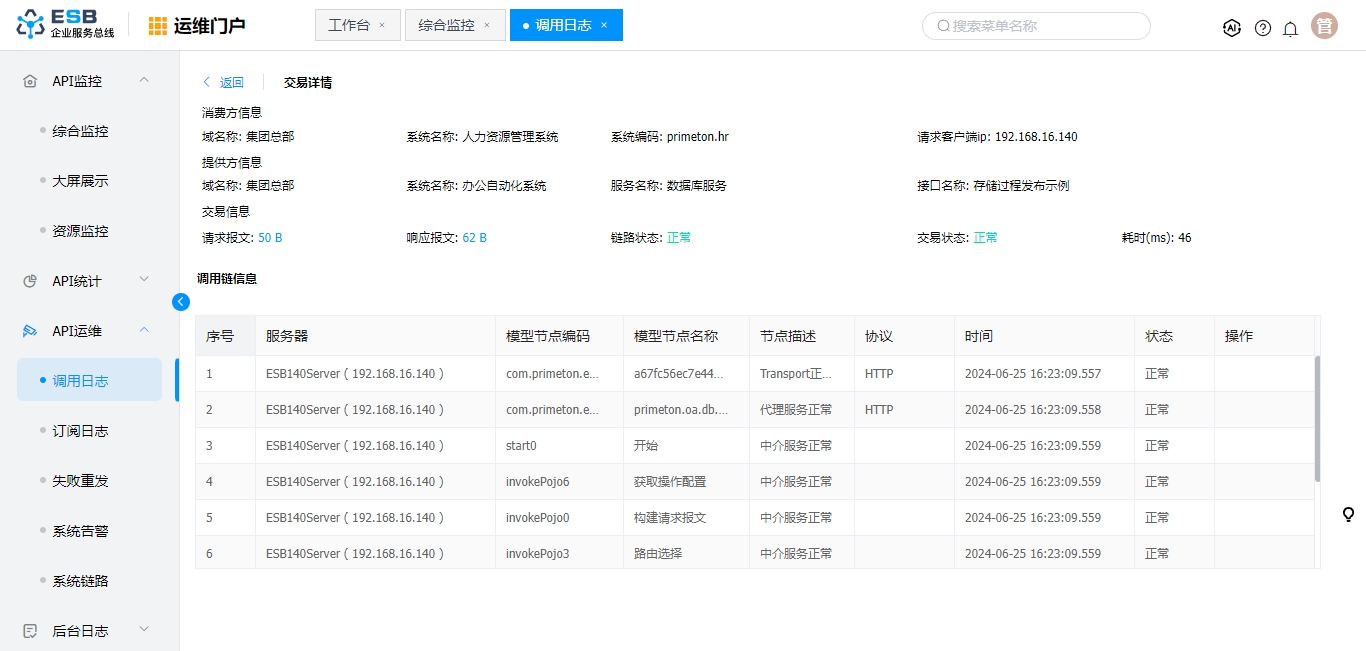
Task: Switch to the 工作台 tab
Action: click(x=349, y=26)
